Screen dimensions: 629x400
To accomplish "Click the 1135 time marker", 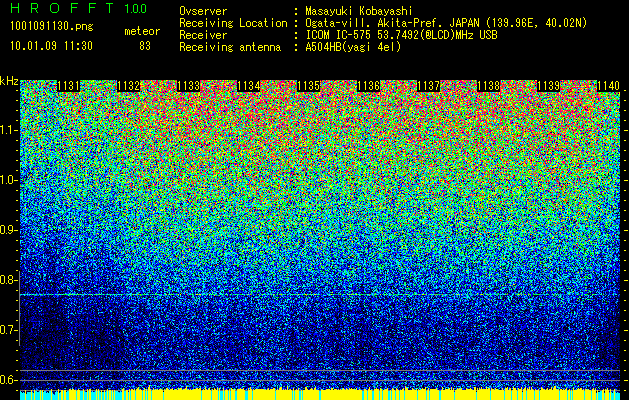I will (308, 86).
